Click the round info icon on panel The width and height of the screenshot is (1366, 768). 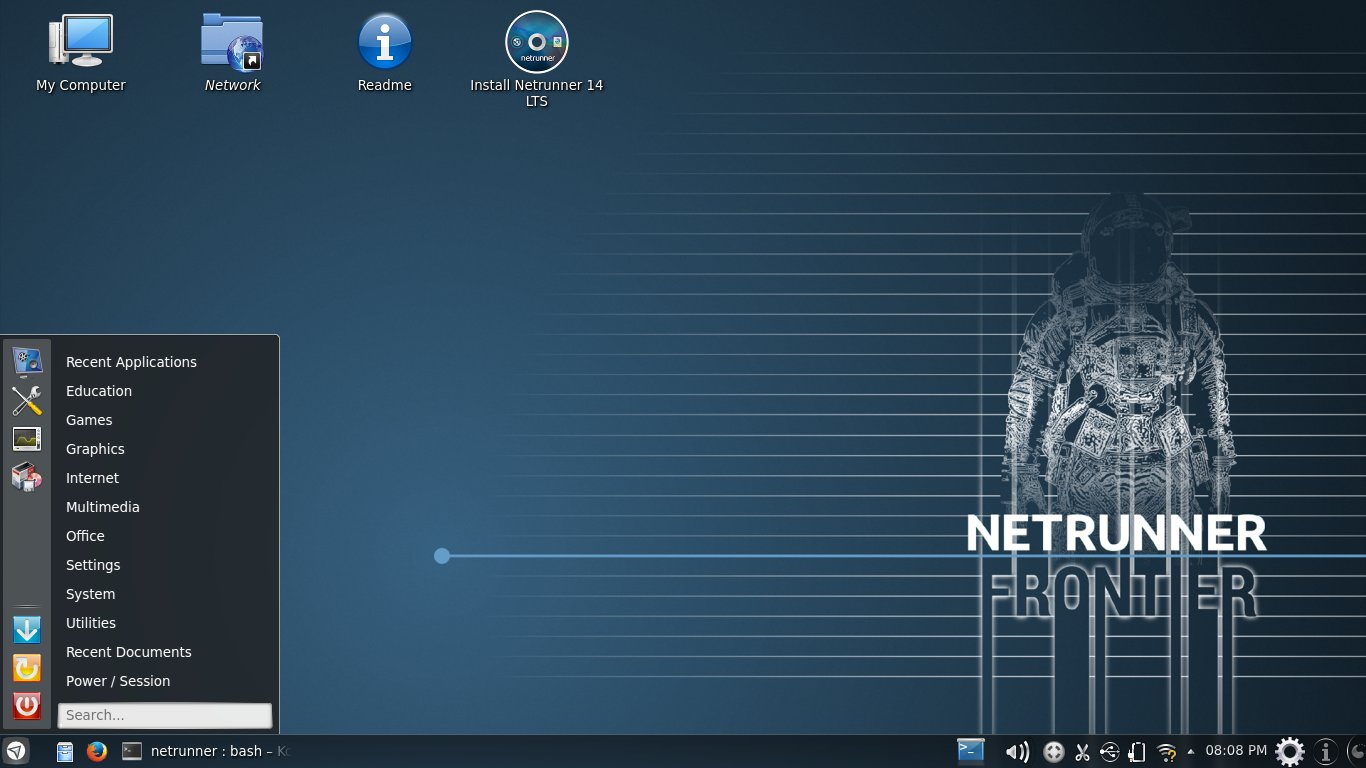tap(1326, 751)
